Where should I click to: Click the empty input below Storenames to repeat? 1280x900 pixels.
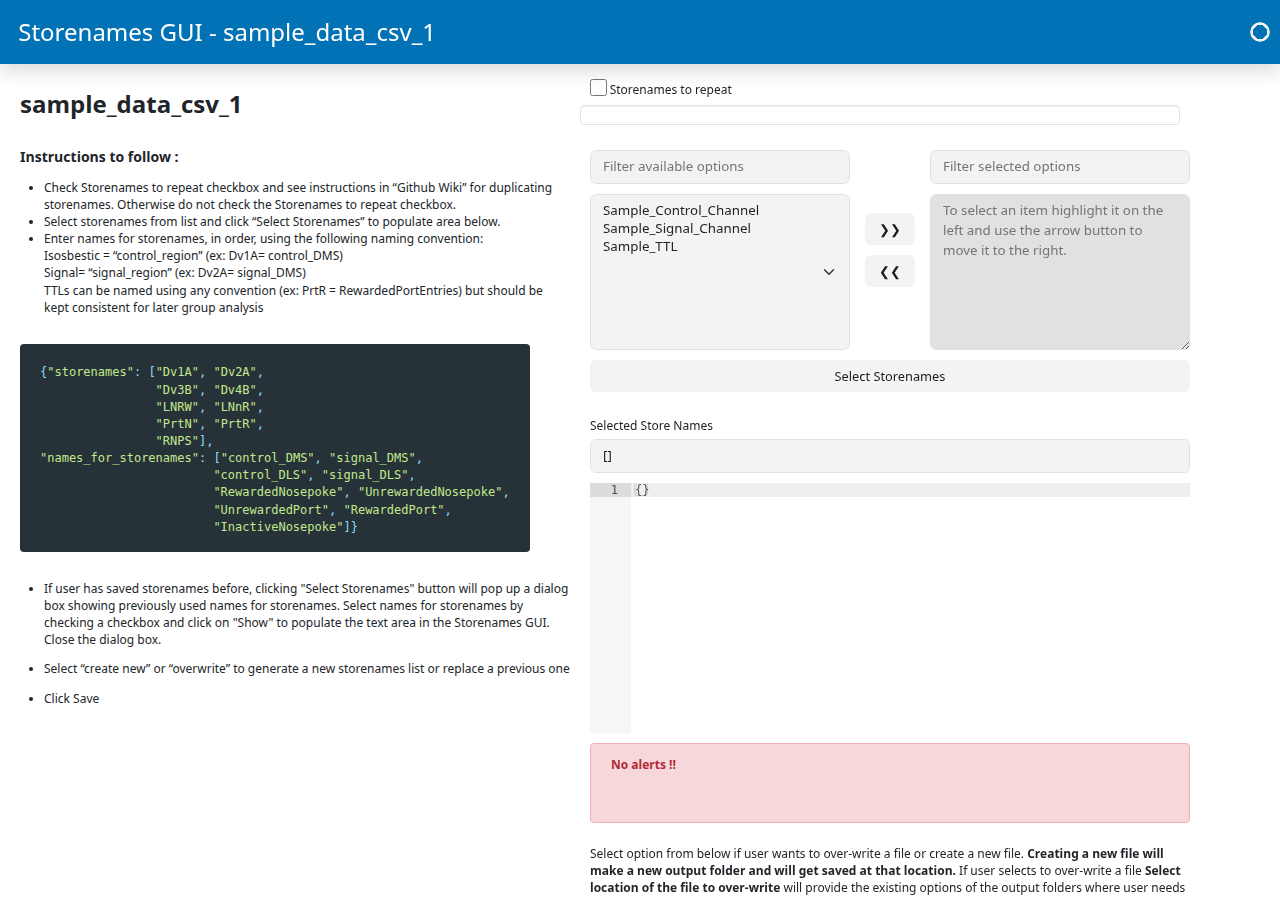tap(880, 115)
